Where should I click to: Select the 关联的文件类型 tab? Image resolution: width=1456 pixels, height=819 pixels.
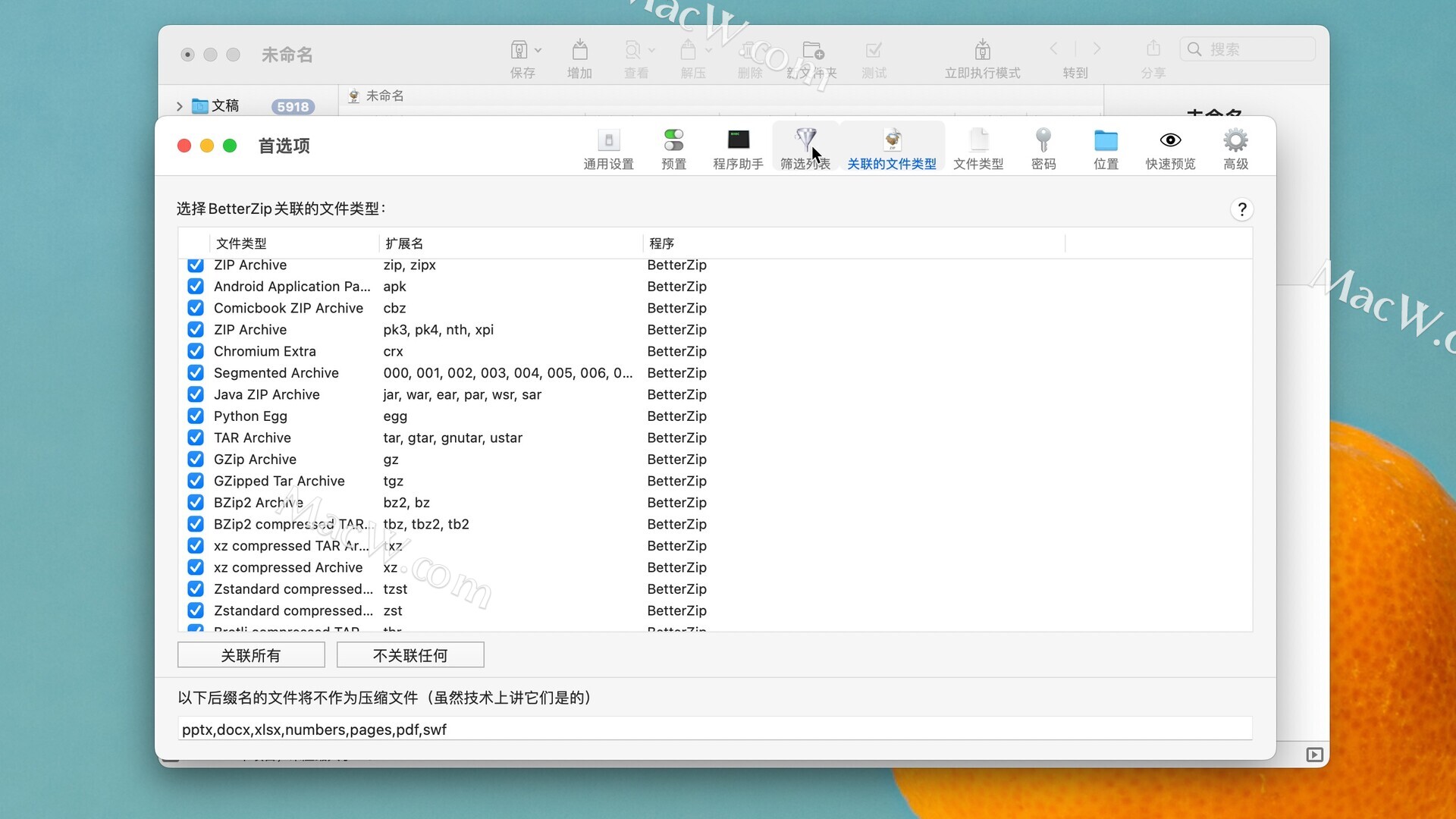pos(892,148)
